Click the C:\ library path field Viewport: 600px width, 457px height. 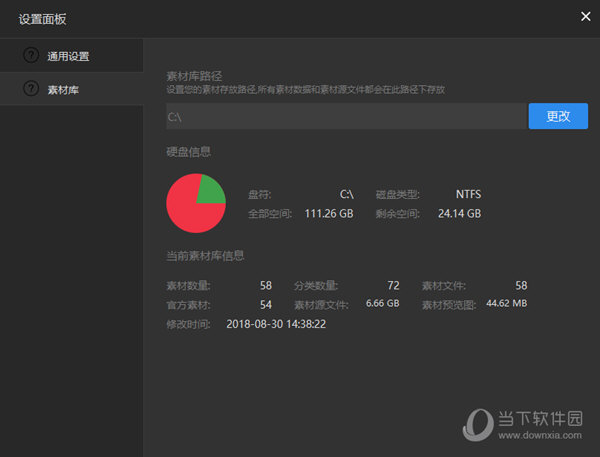click(x=347, y=116)
